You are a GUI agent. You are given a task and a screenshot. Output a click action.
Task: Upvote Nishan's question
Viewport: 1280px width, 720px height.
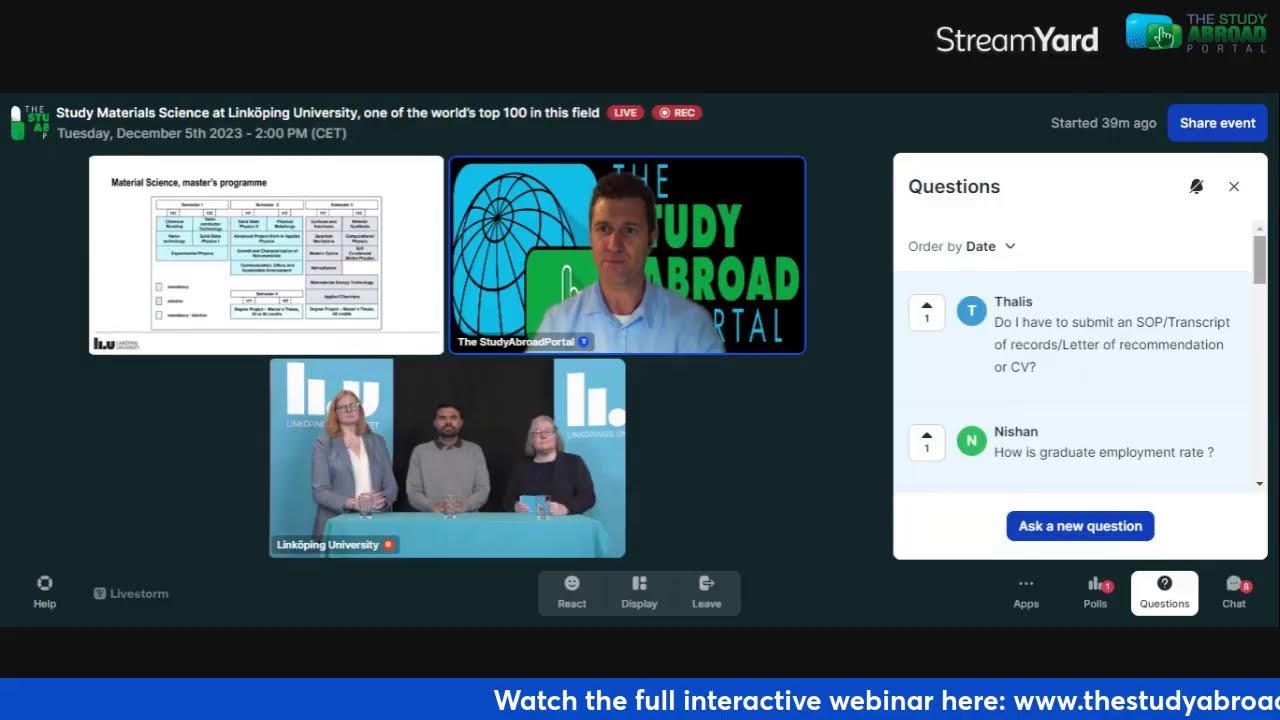coord(927,442)
